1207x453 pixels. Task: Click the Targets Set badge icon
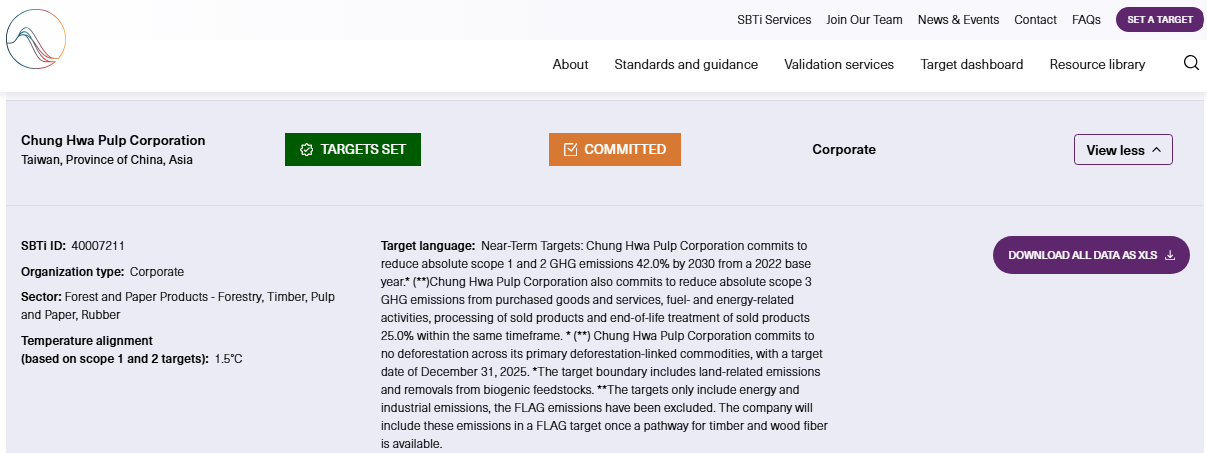(307, 150)
